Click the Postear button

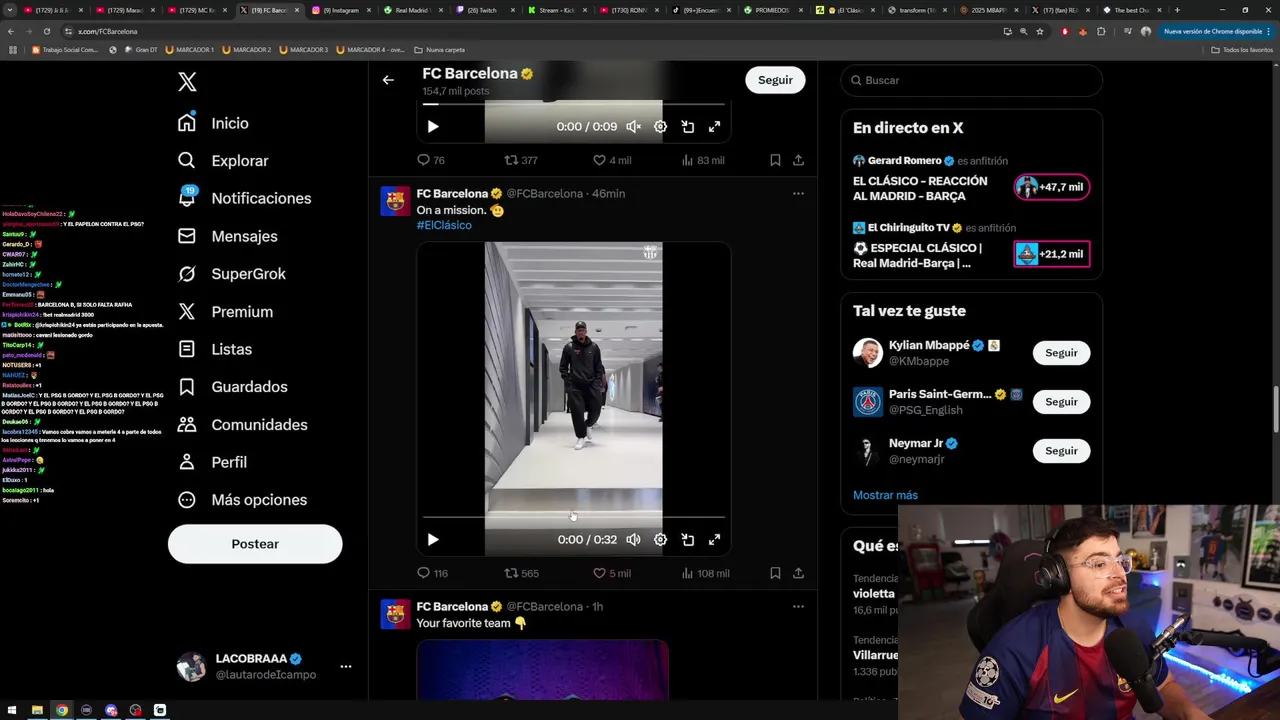click(x=255, y=544)
